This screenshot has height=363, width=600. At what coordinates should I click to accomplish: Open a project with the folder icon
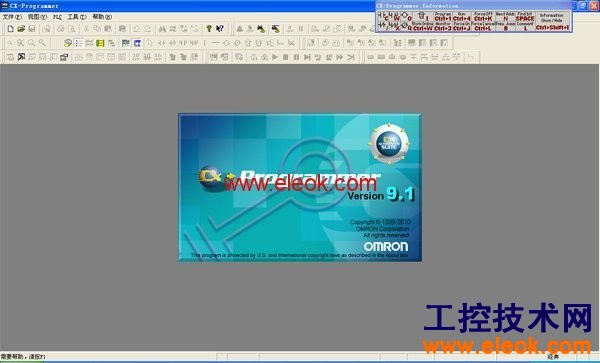(21, 29)
